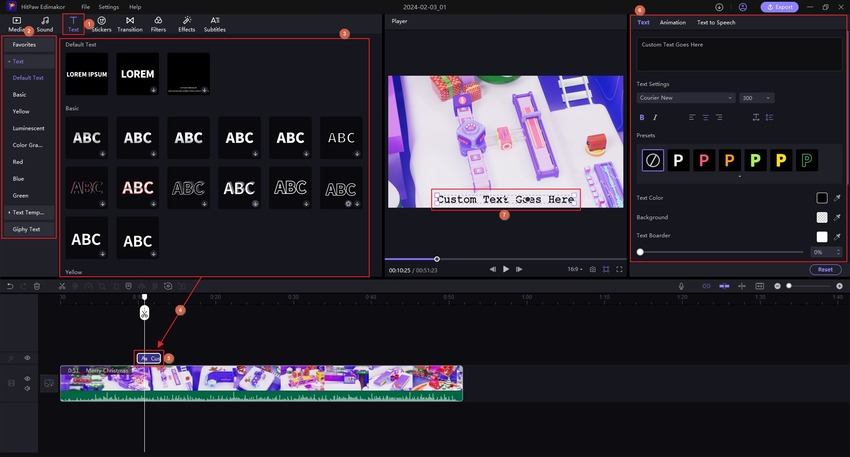Click the scissors split icon on playhead

point(144,312)
